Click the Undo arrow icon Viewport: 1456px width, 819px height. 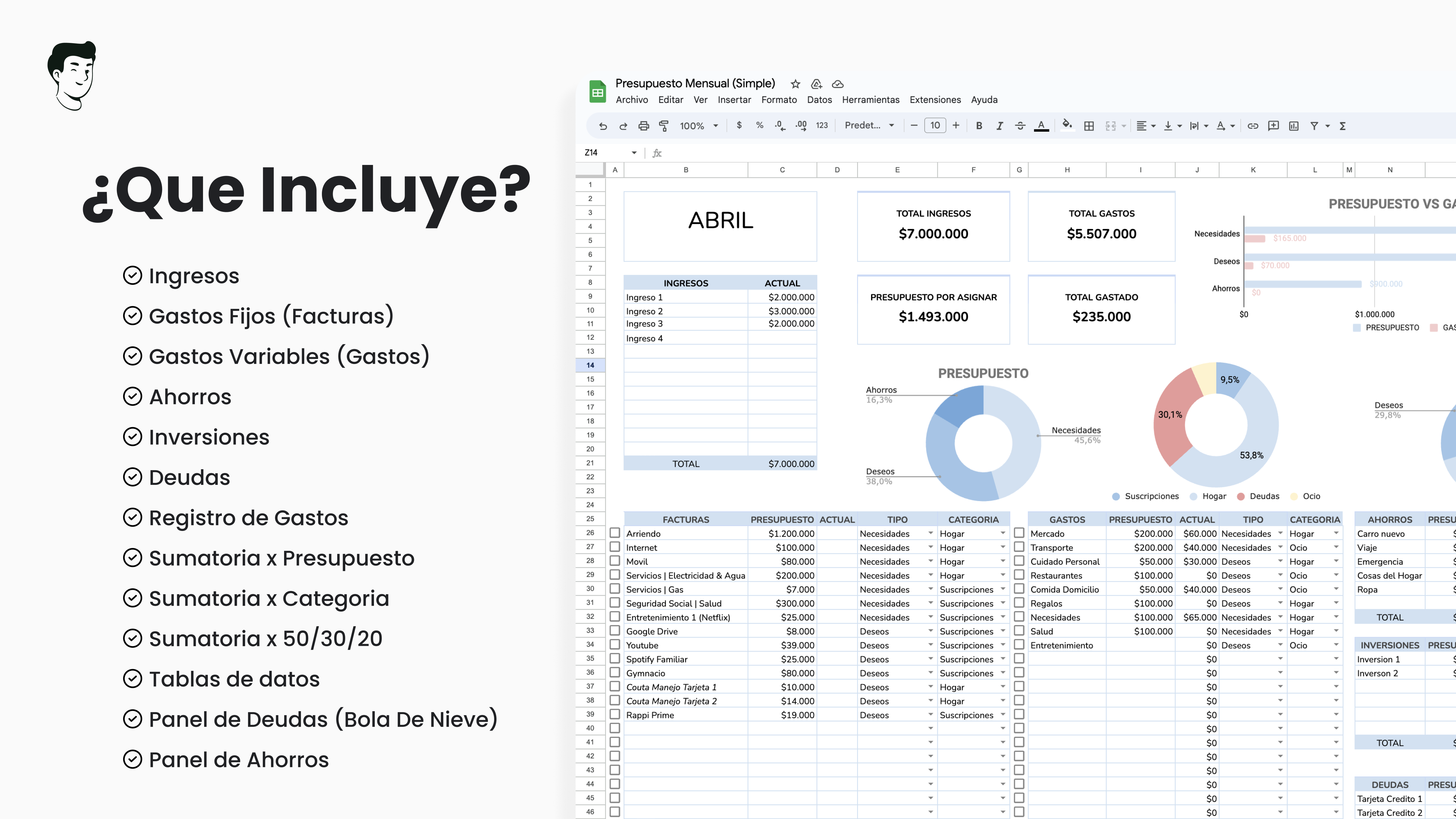point(603,126)
